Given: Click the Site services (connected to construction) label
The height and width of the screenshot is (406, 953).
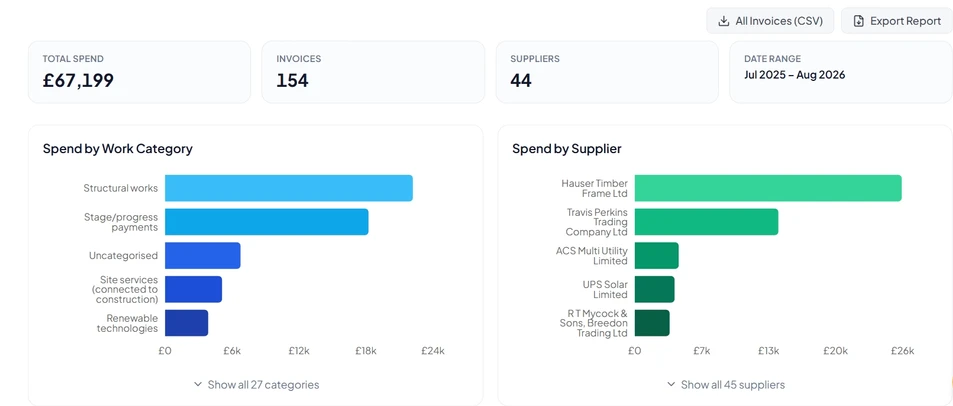Looking at the screenshot, I should click(x=125, y=289).
